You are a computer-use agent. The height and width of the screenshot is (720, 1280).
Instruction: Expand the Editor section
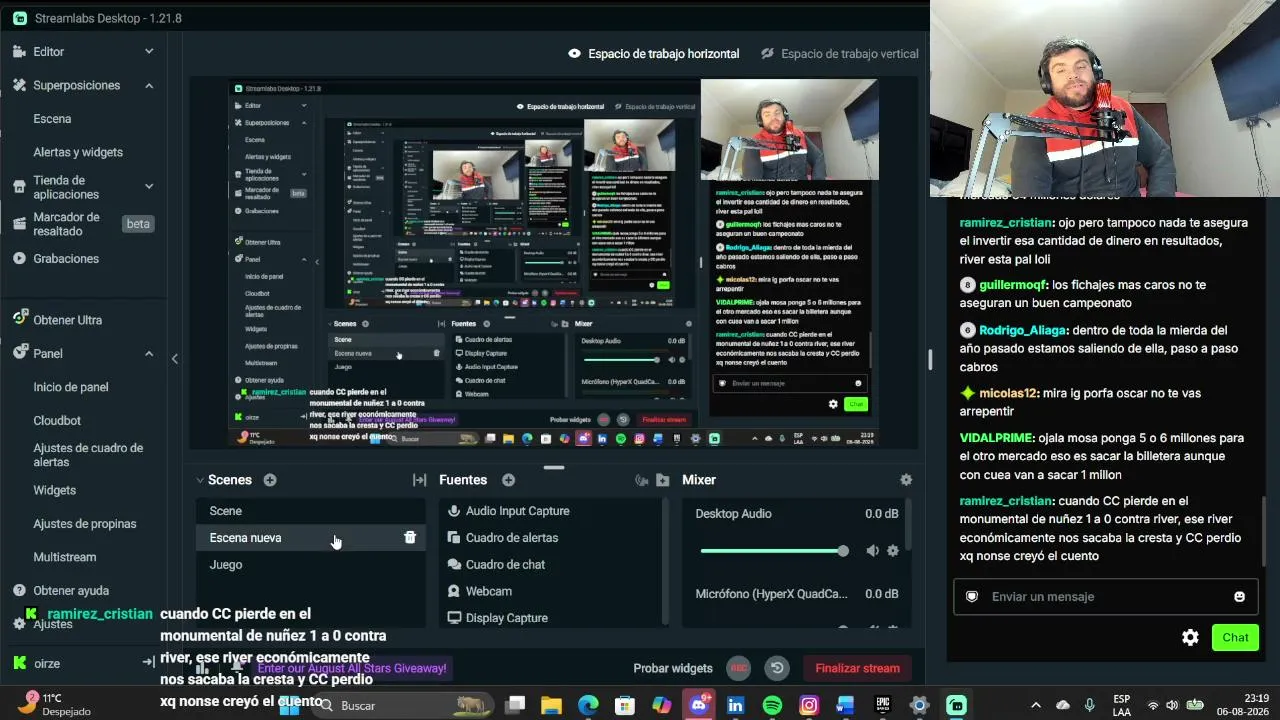pyautogui.click(x=149, y=51)
